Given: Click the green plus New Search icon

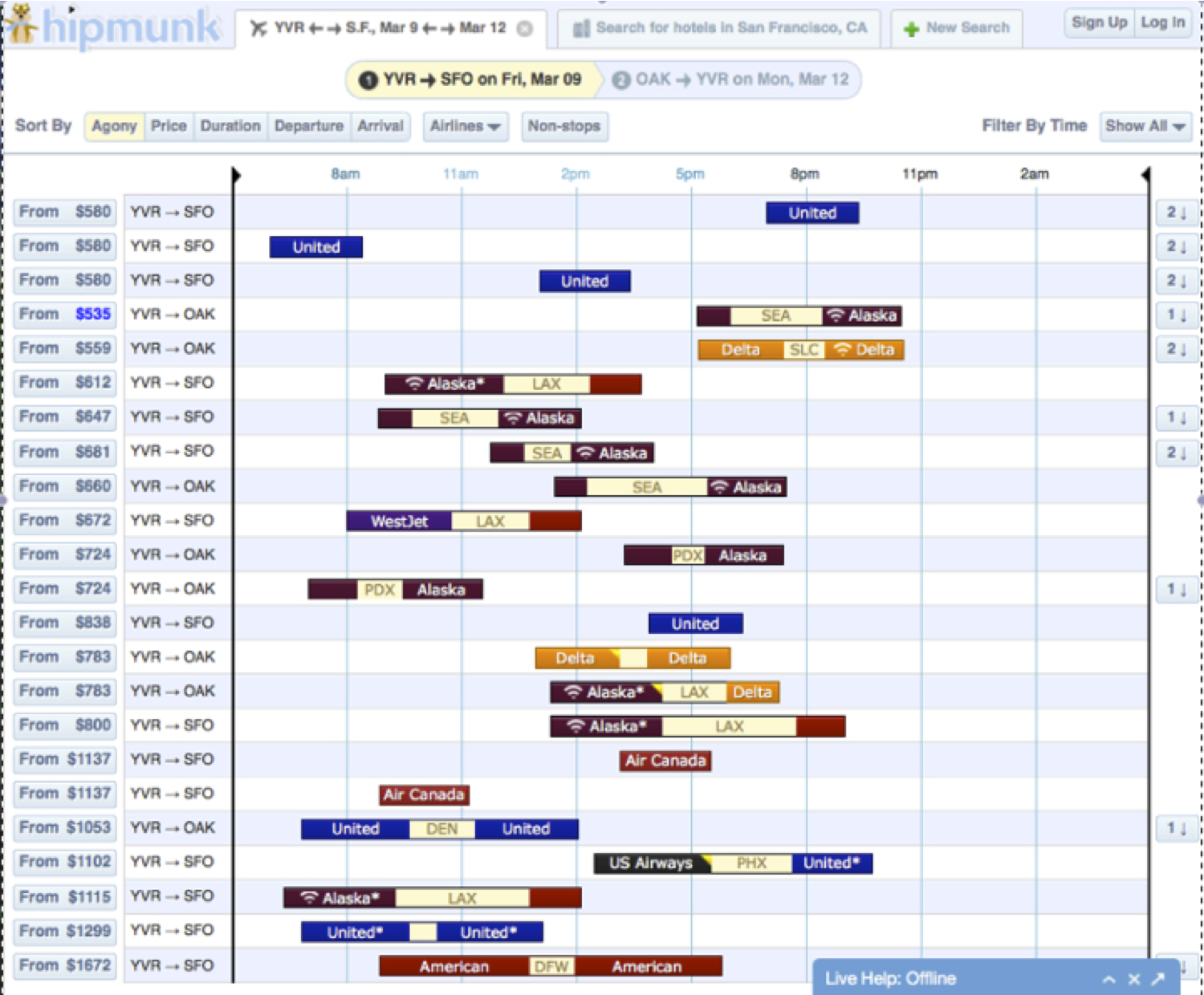Looking at the screenshot, I should (911, 29).
